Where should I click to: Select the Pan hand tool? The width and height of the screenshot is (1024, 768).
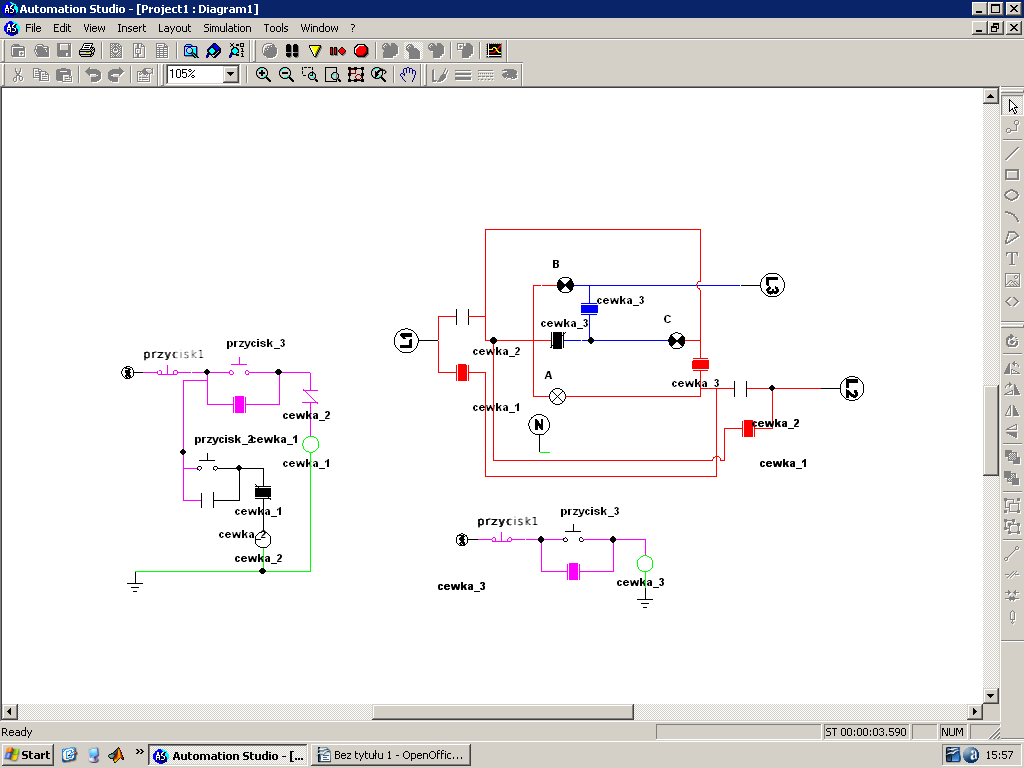(x=408, y=74)
